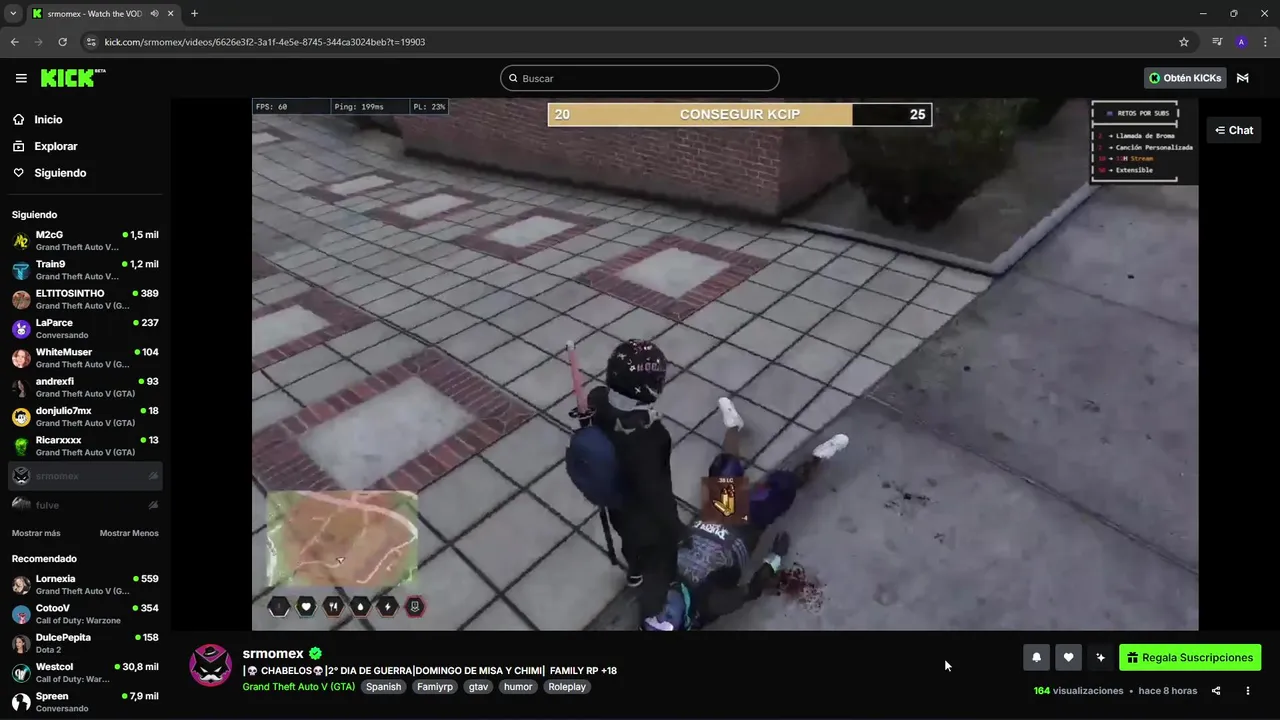Click the video player area

click(725, 364)
